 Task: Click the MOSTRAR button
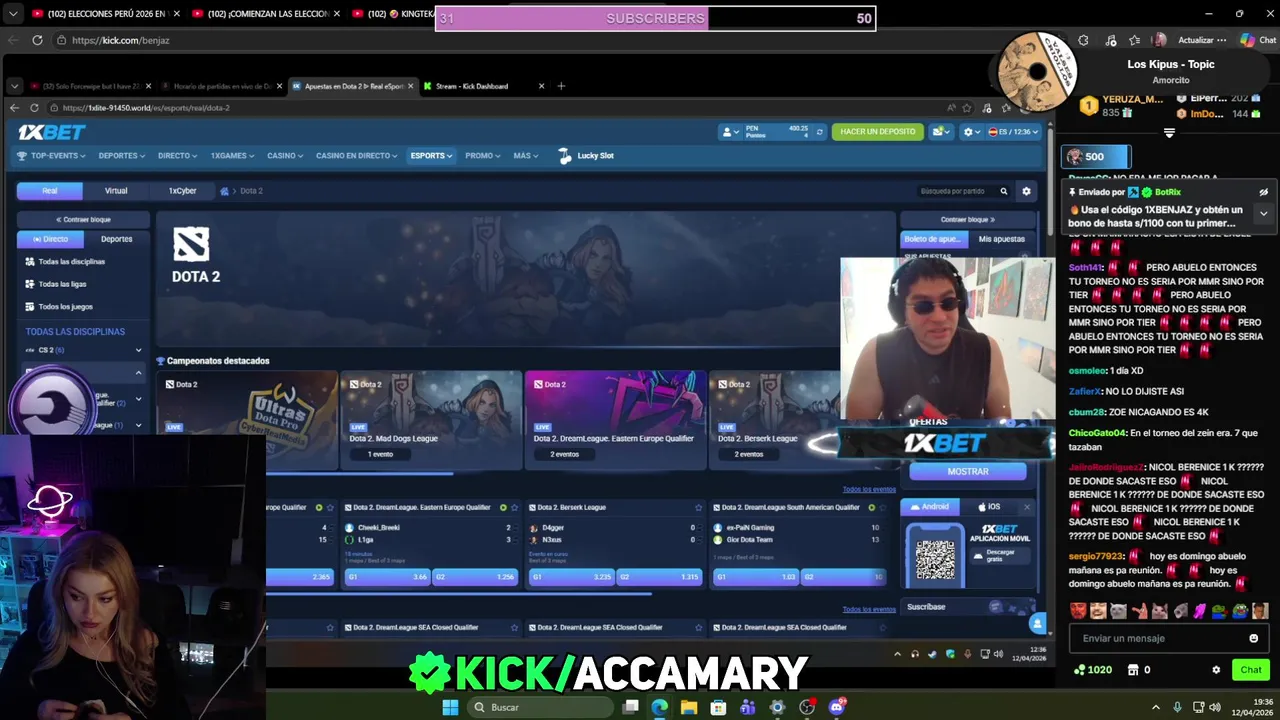967,471
